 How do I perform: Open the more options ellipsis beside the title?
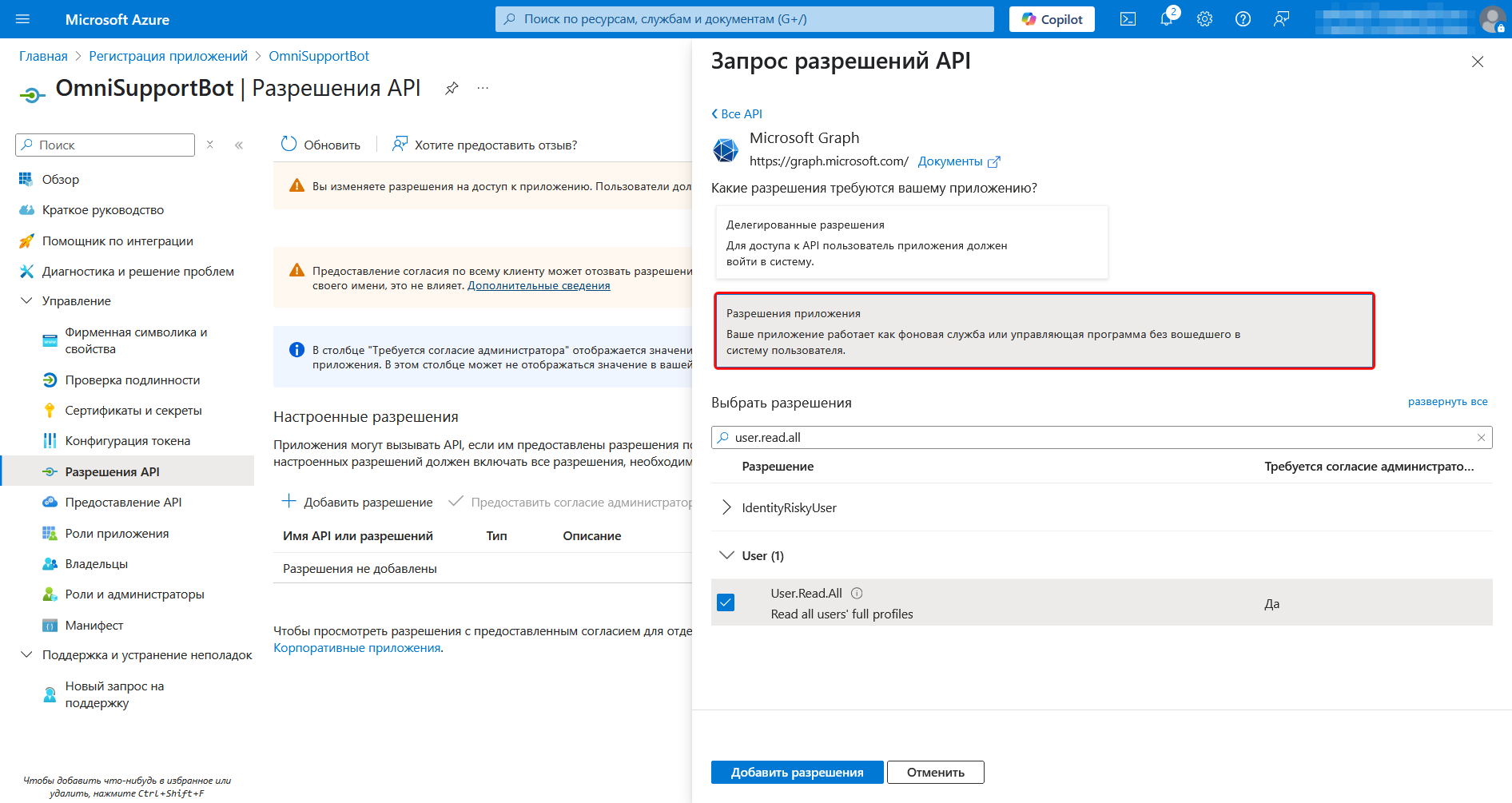(x=483, y=88)
